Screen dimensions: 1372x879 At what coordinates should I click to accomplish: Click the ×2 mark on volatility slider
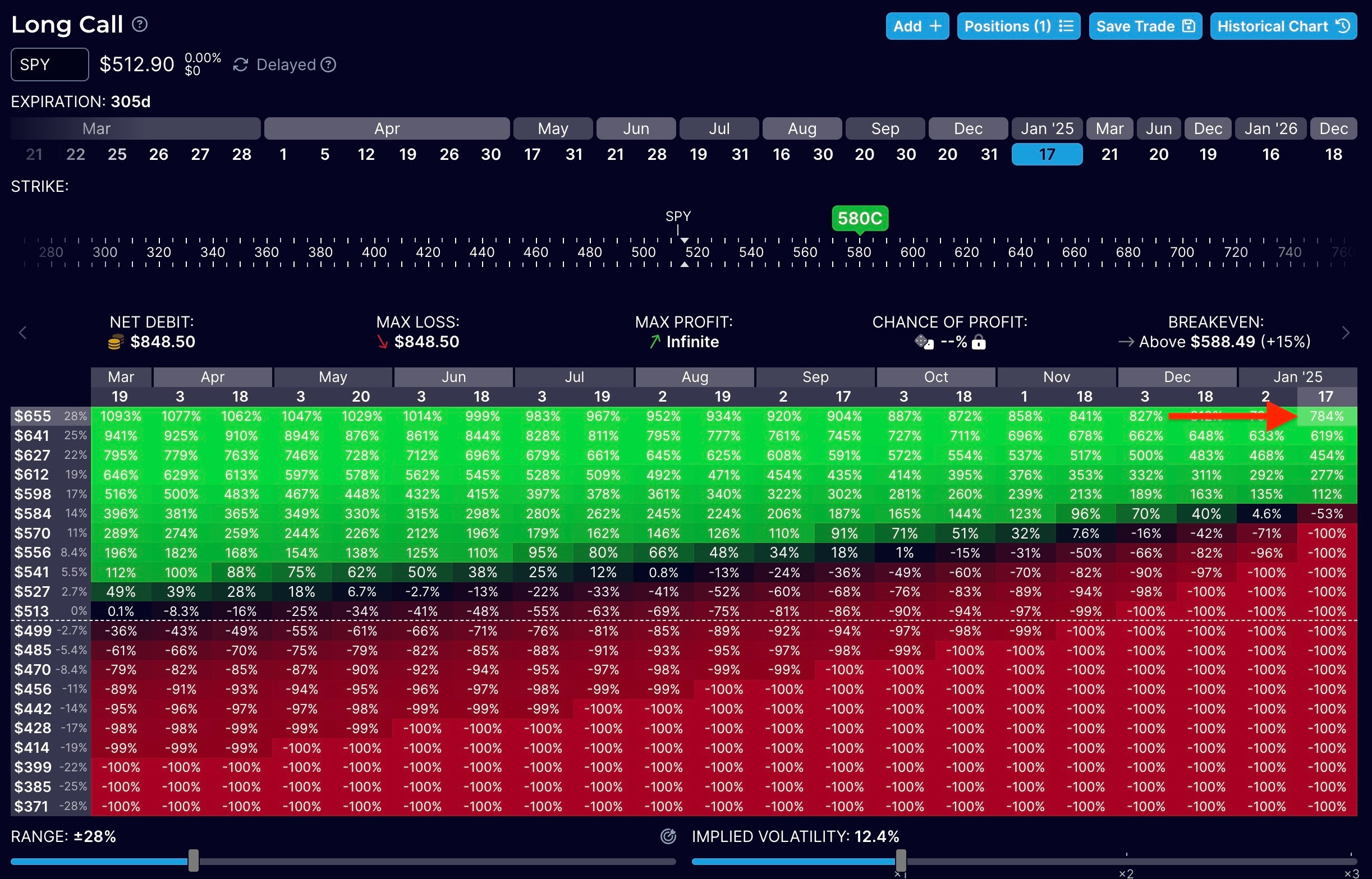pyautogui.click(x=1126, y=873)
